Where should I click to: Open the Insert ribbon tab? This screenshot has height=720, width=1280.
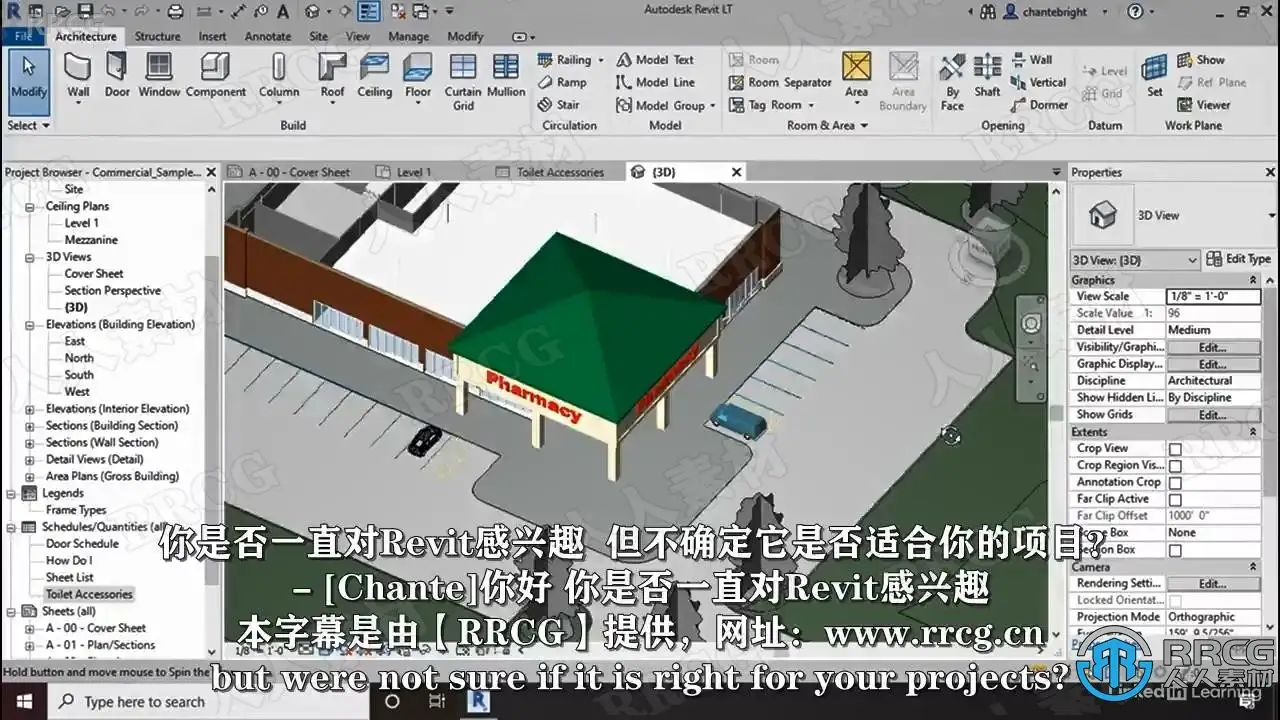[212, 37]
